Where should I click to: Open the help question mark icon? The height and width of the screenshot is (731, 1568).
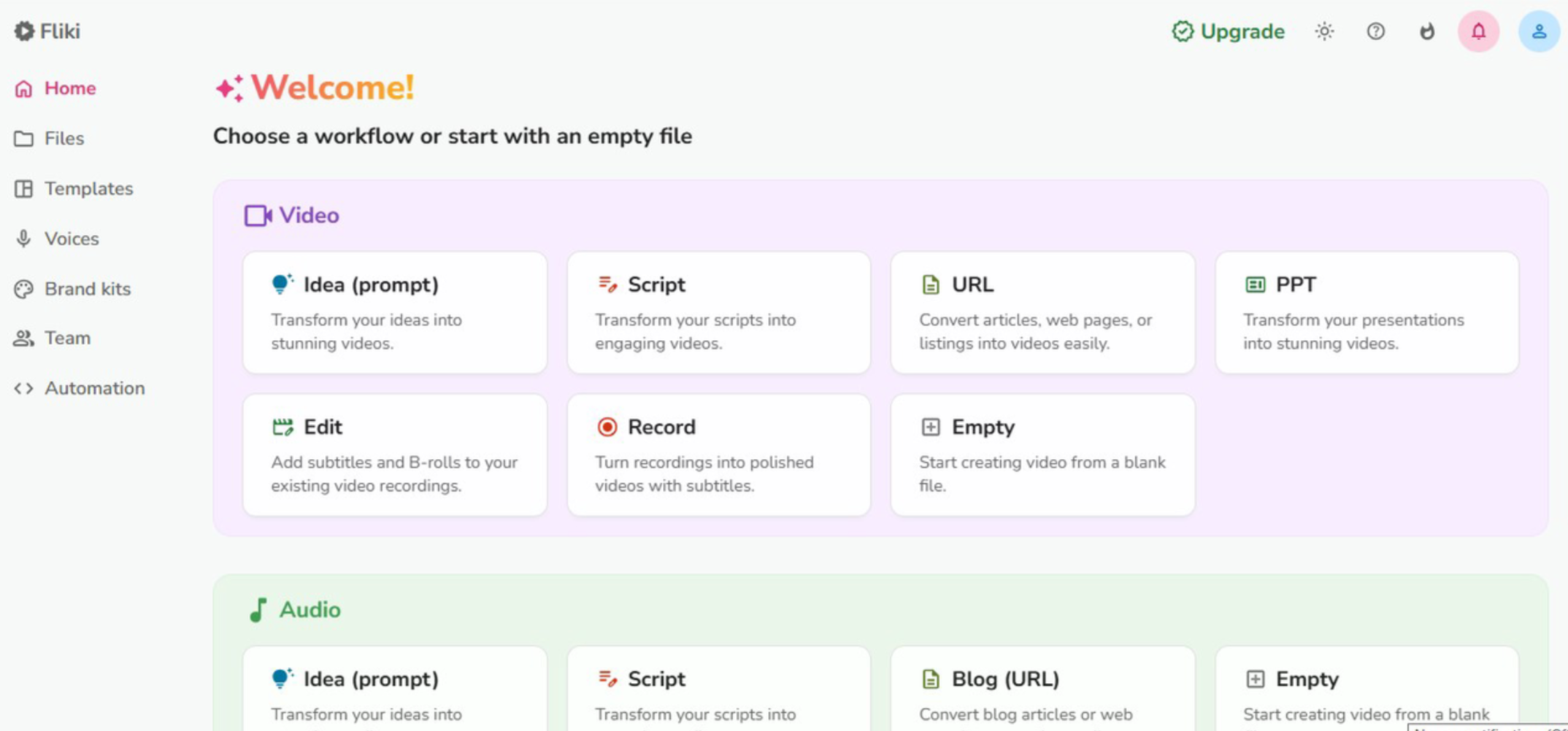pyautogui.click(x=1375, y=31)
